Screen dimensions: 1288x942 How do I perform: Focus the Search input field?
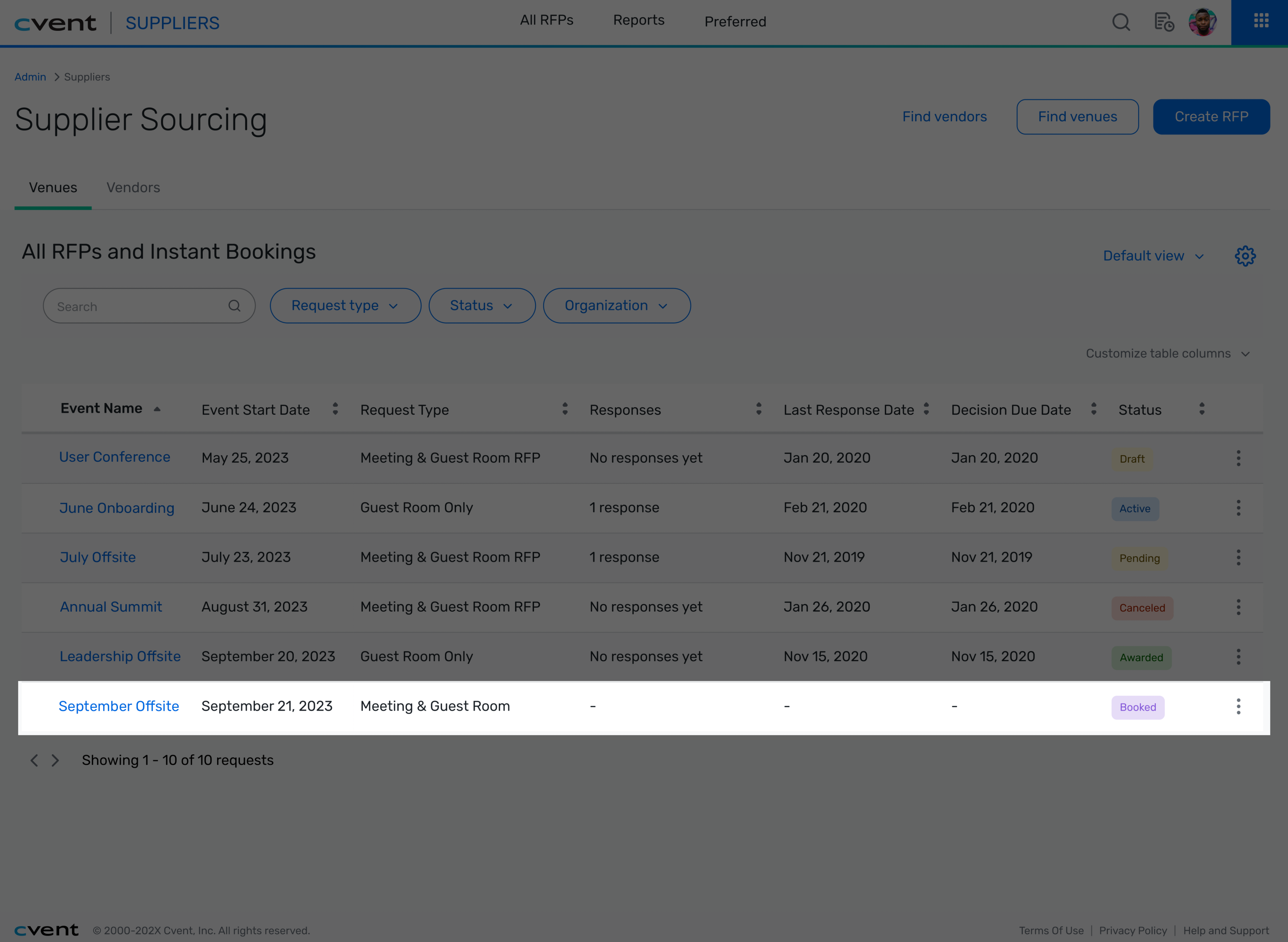coord(149,306)
